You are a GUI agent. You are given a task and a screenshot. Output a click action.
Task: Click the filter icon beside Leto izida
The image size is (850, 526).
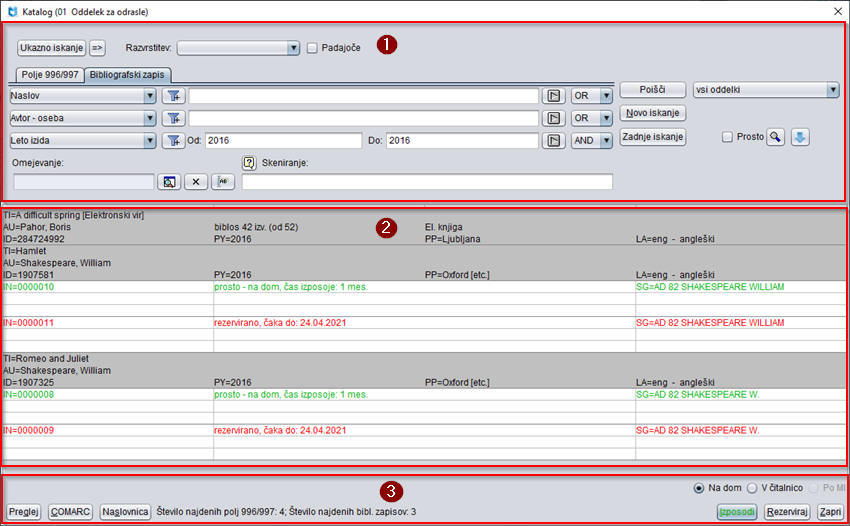coord(174,141)
